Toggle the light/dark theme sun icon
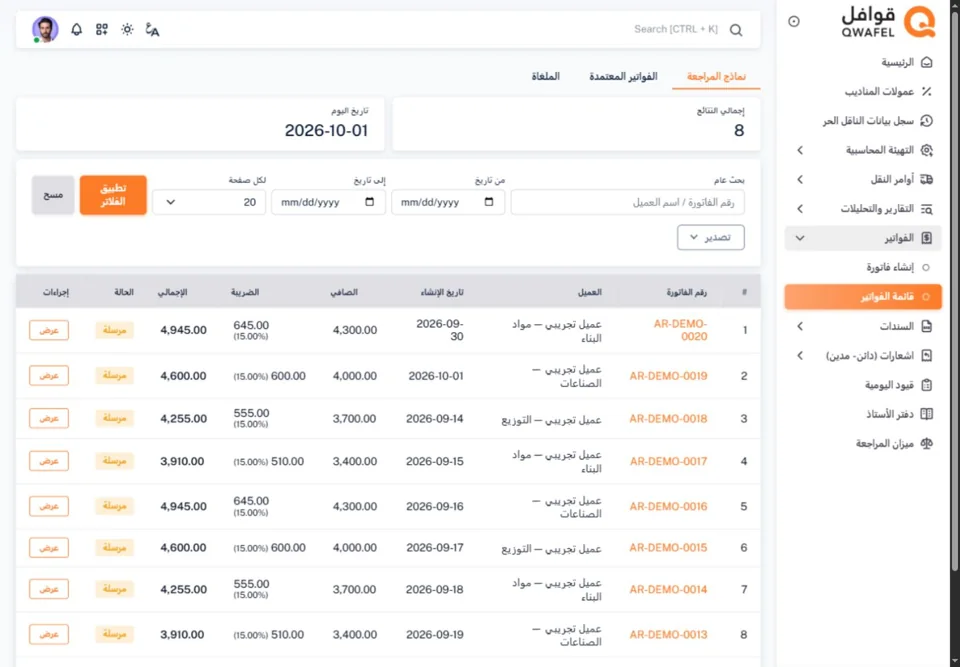 pos(127,29)
